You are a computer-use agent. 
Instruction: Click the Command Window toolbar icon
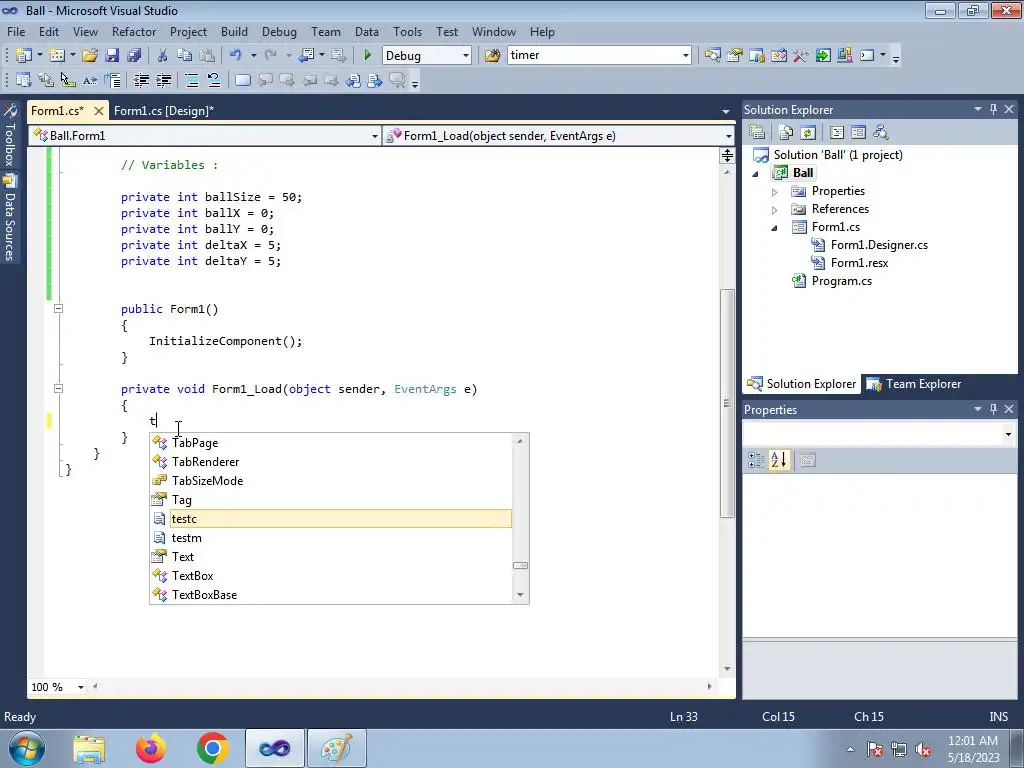point(867,56)
